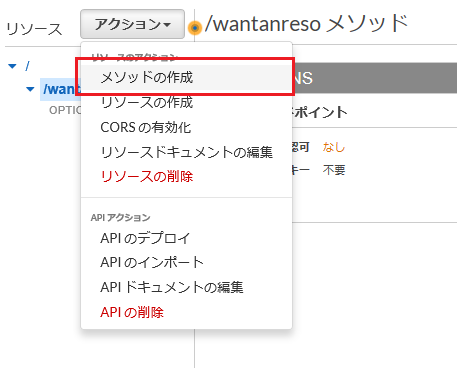The image size is (457, 368).
Task: Click the /wantanreso メソッド heading
Action: coord(306,23)
